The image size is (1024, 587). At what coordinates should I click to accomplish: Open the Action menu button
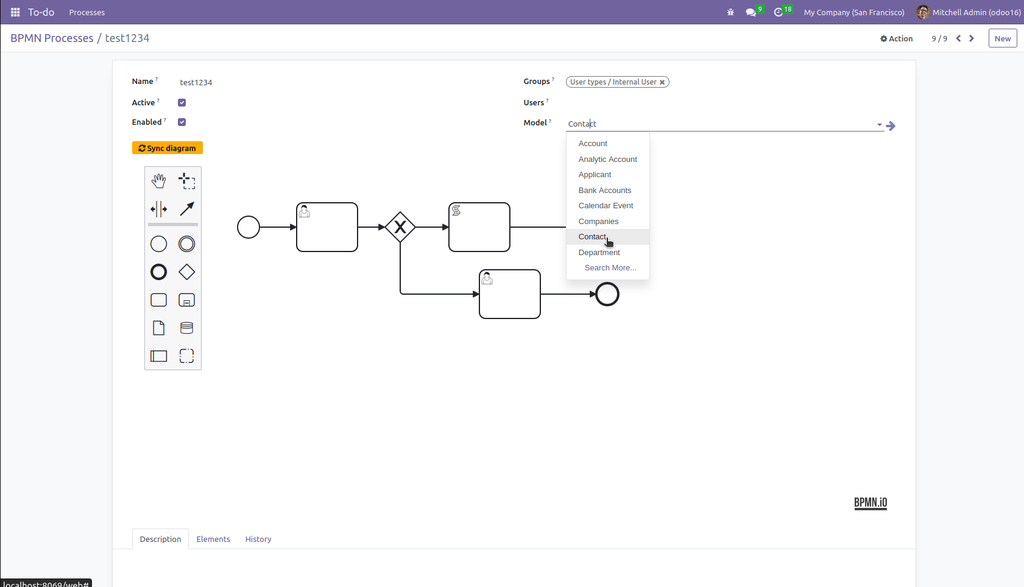point(896,39)
